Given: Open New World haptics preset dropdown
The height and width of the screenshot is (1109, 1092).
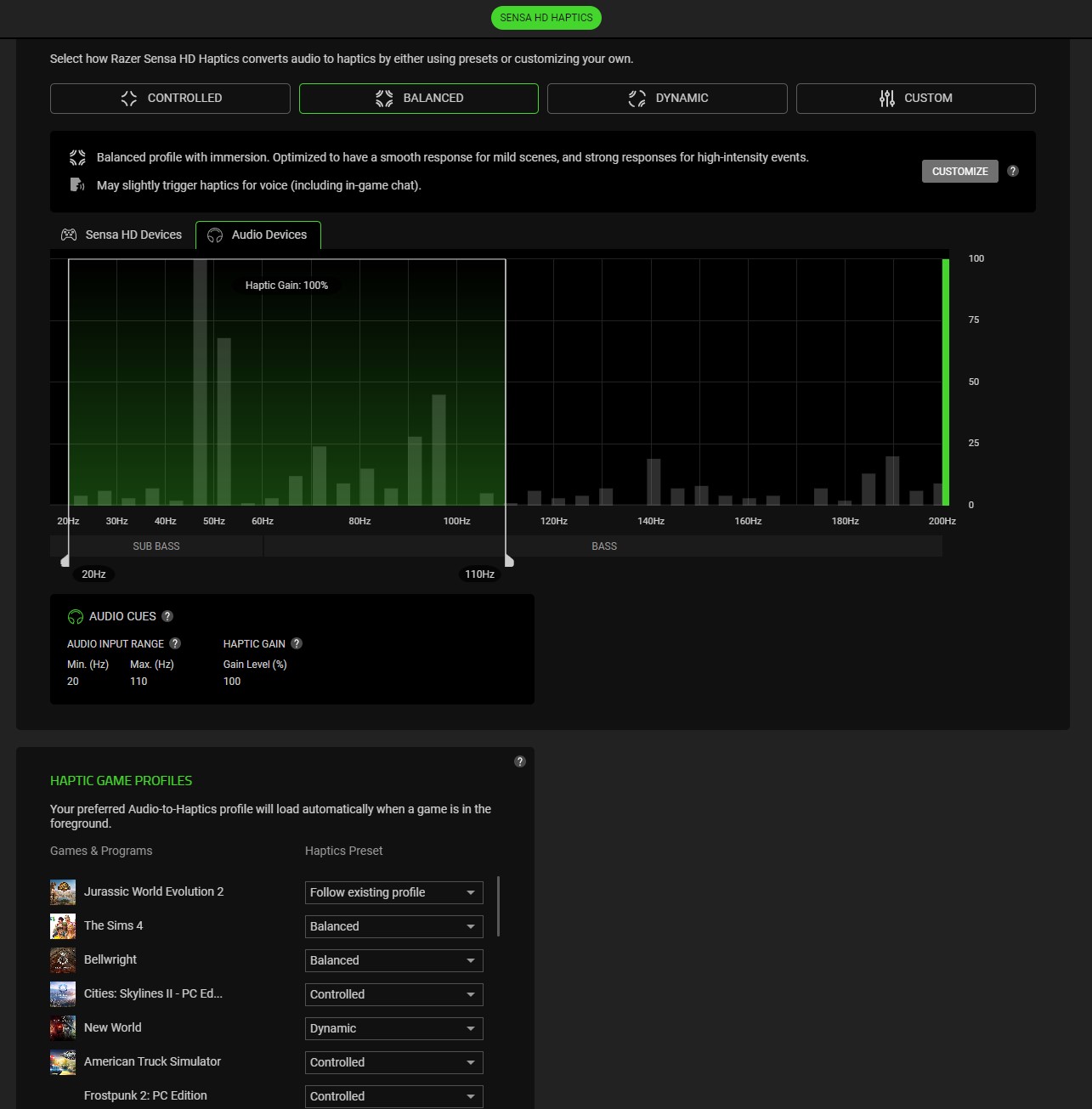Looking at the screenshot, I should [394, 1028].
